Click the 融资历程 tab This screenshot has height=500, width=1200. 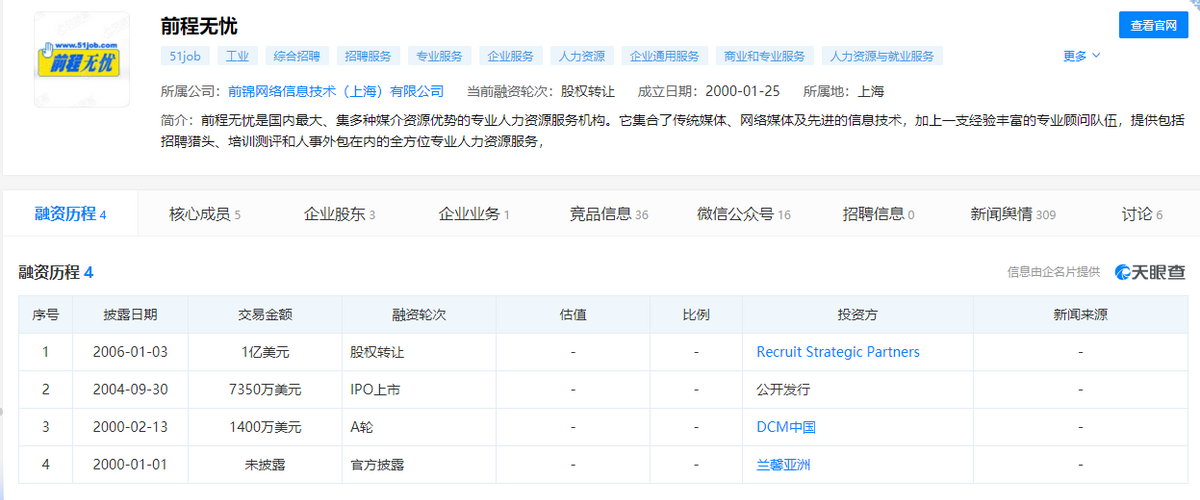70,214
